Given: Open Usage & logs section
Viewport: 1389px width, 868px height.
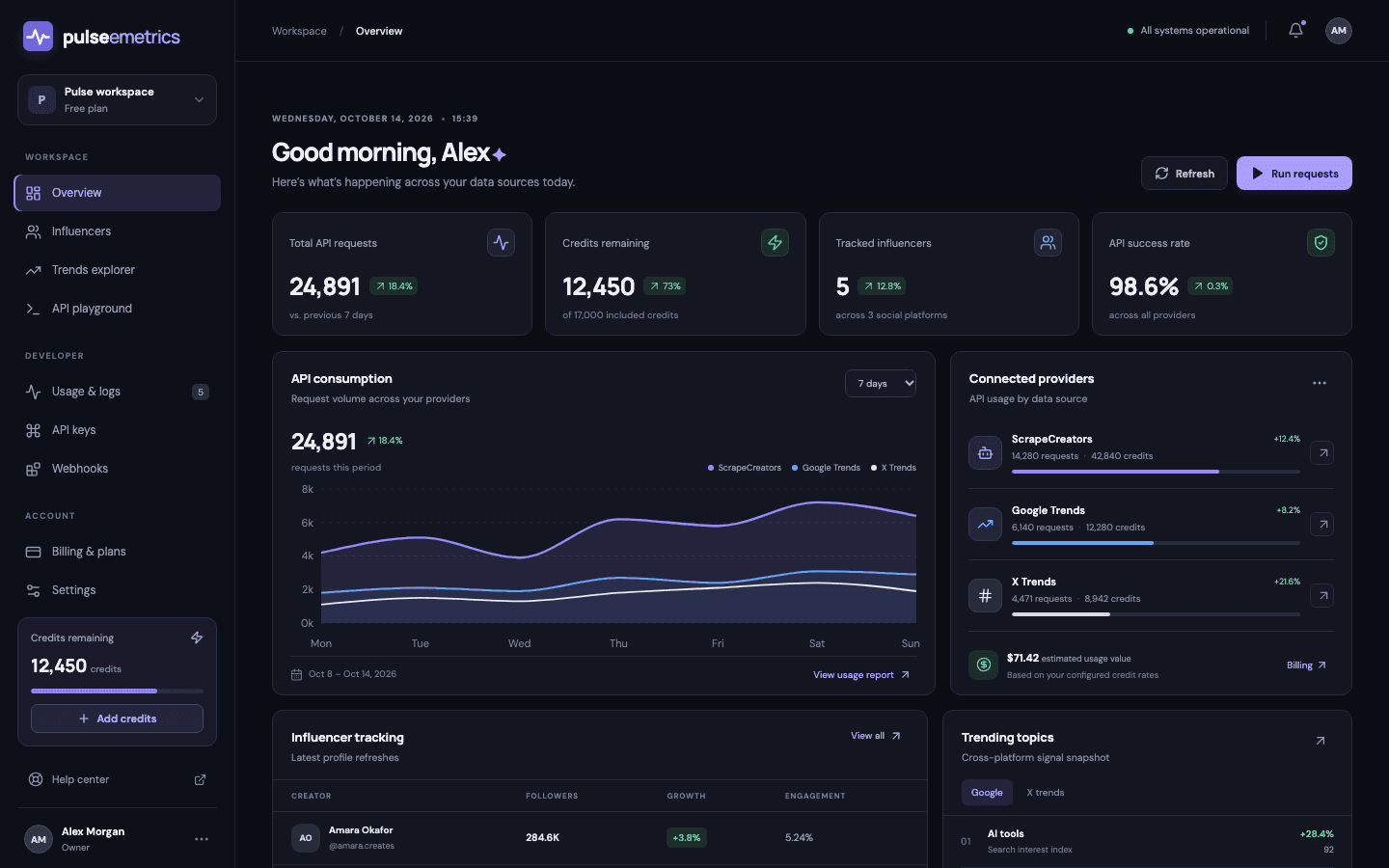Looking at the screenshot, I should [x=117, y=392].
